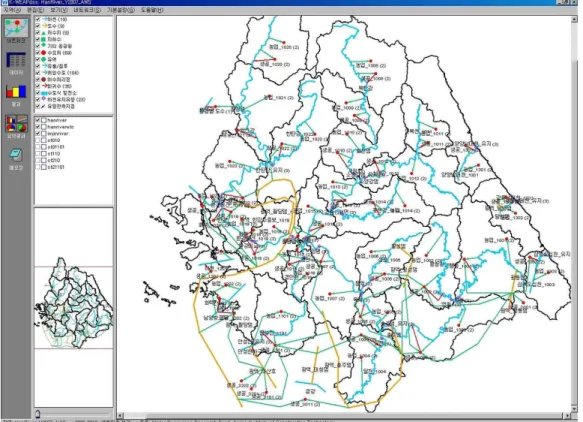
Task: Toggle the 취입수로 visibility checkbox
Action: tap(38, 73)
